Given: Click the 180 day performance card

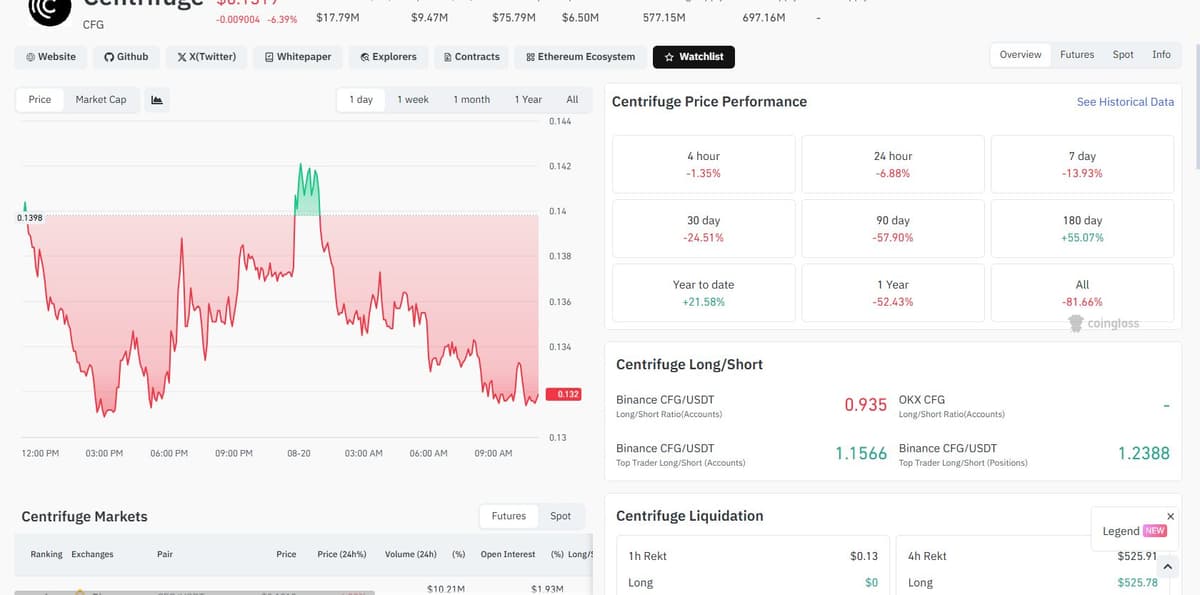Looking at the screenshot, I should click(1082, 228).
